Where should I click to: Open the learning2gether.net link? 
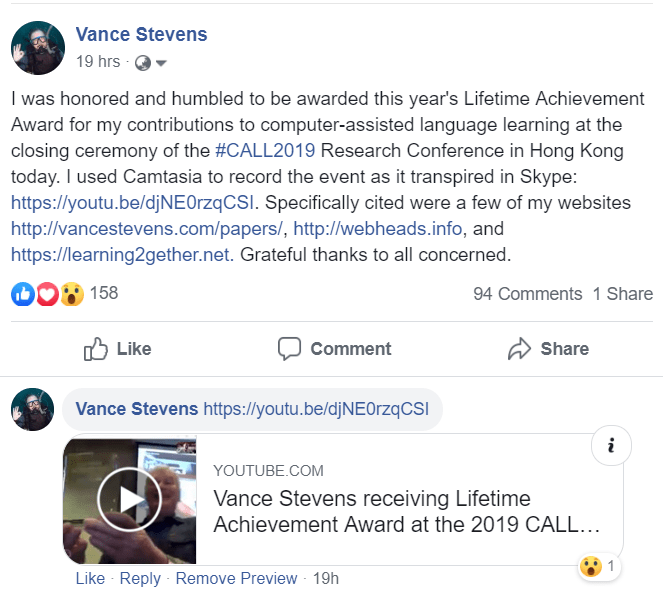[121, 255]
